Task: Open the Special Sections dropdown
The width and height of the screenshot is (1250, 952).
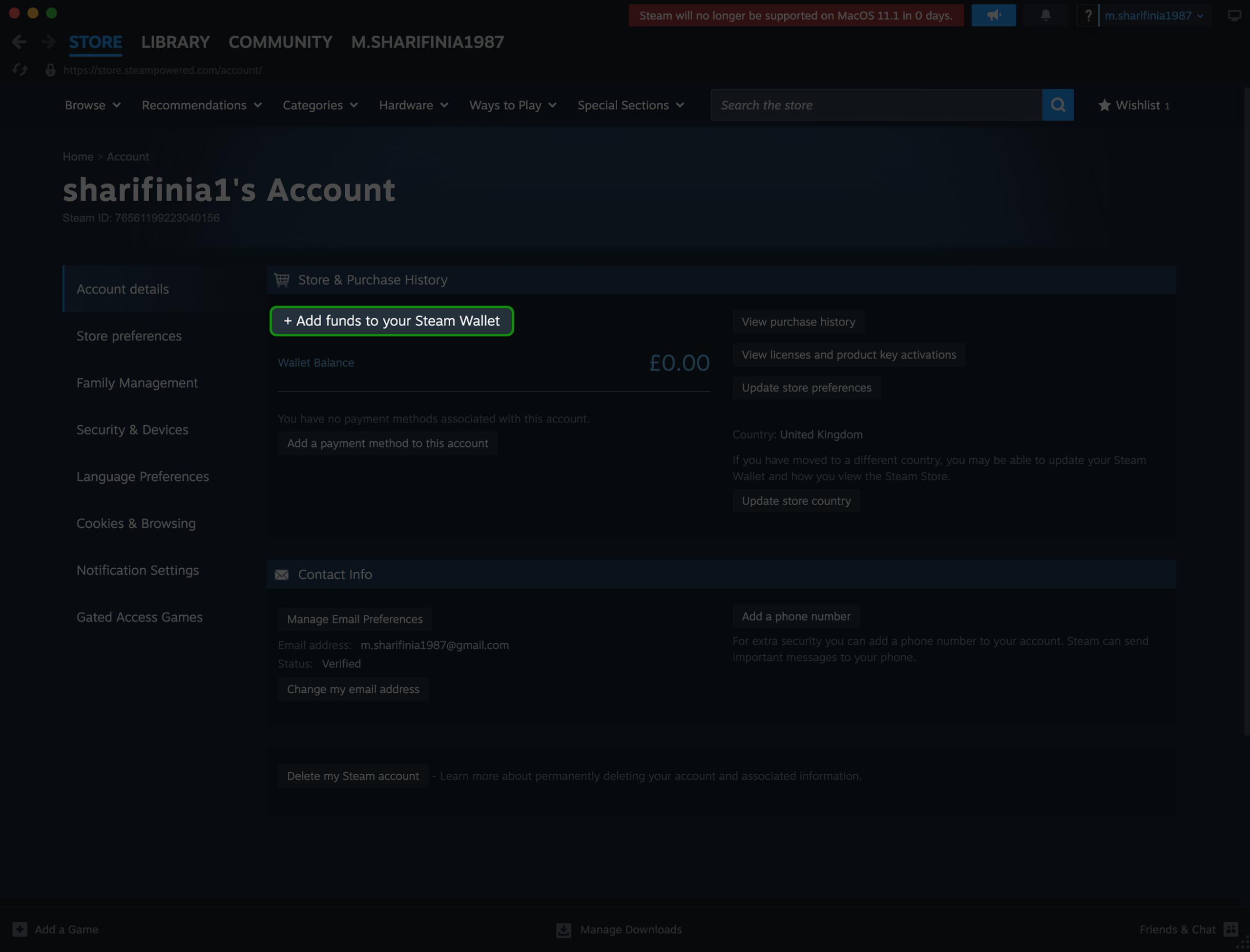Action: [x=630, y=105]
